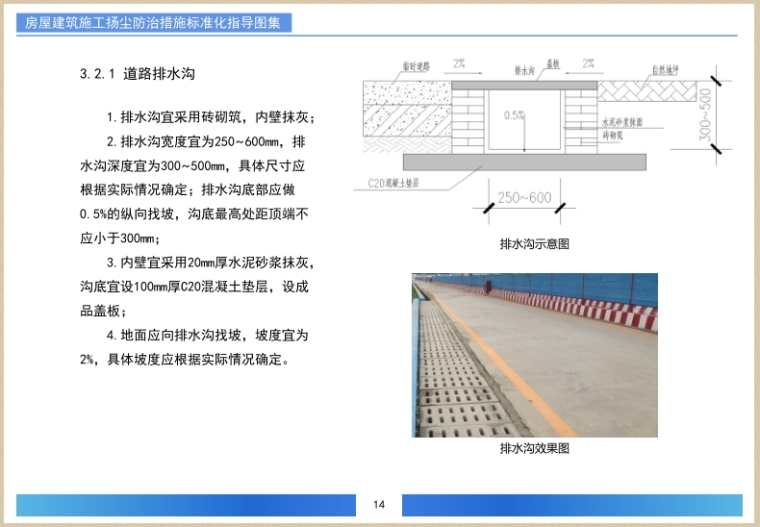Click the left blue footer bar
The width and height of the screenshot is (760, 527).
click(185, 505)
